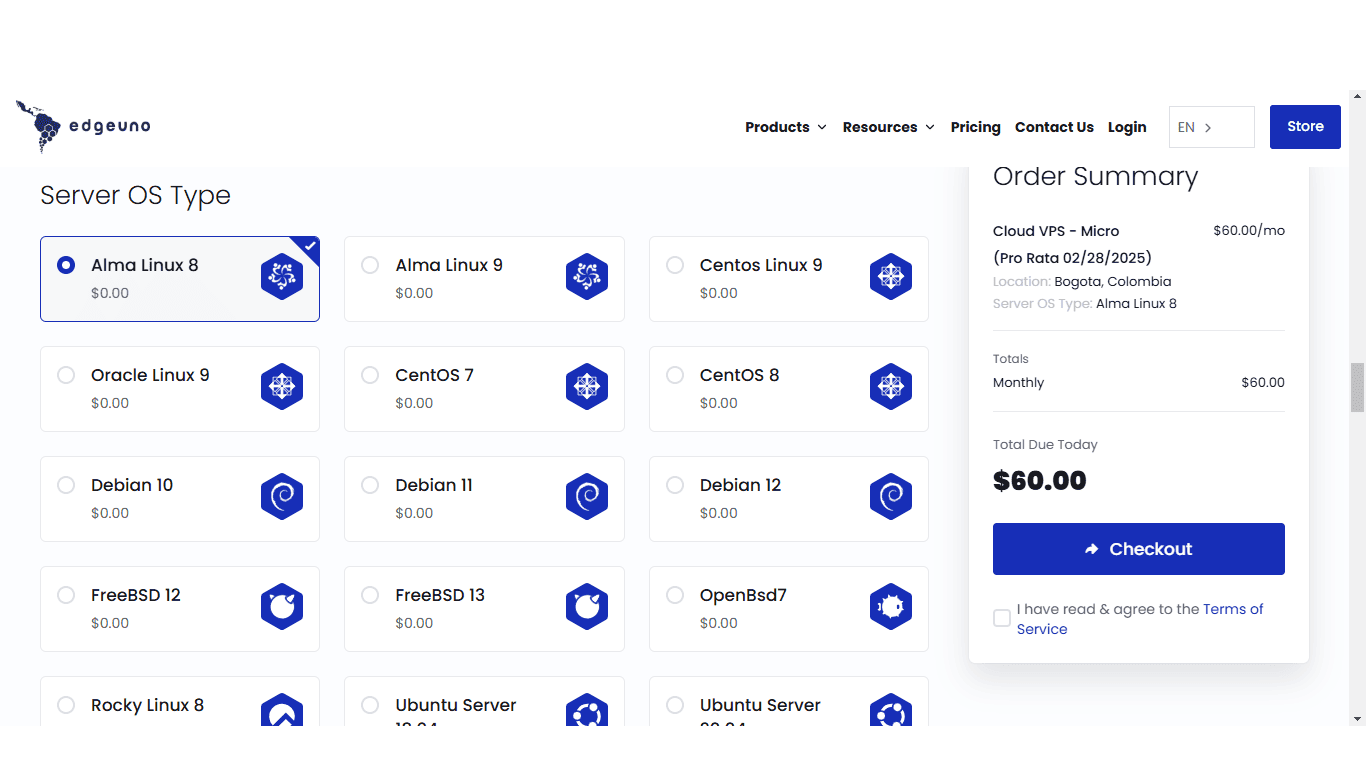Choose the OpenBsd7 radio option
This screenshot has width=1366, height=768.
[675, 595]
